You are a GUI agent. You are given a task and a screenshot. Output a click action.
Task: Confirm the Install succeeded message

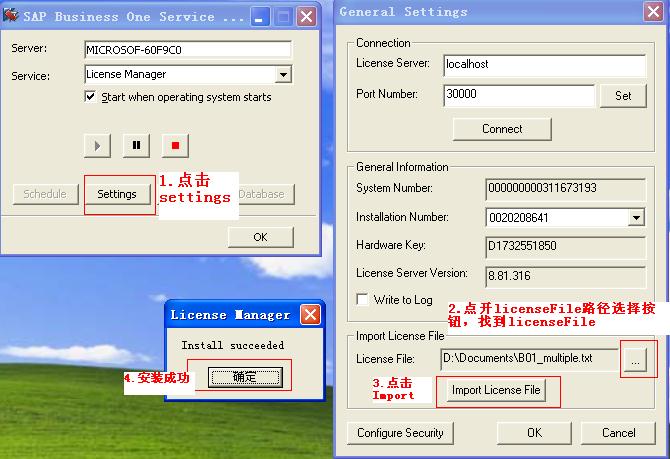pyautogui.click(x=244, y=377)
